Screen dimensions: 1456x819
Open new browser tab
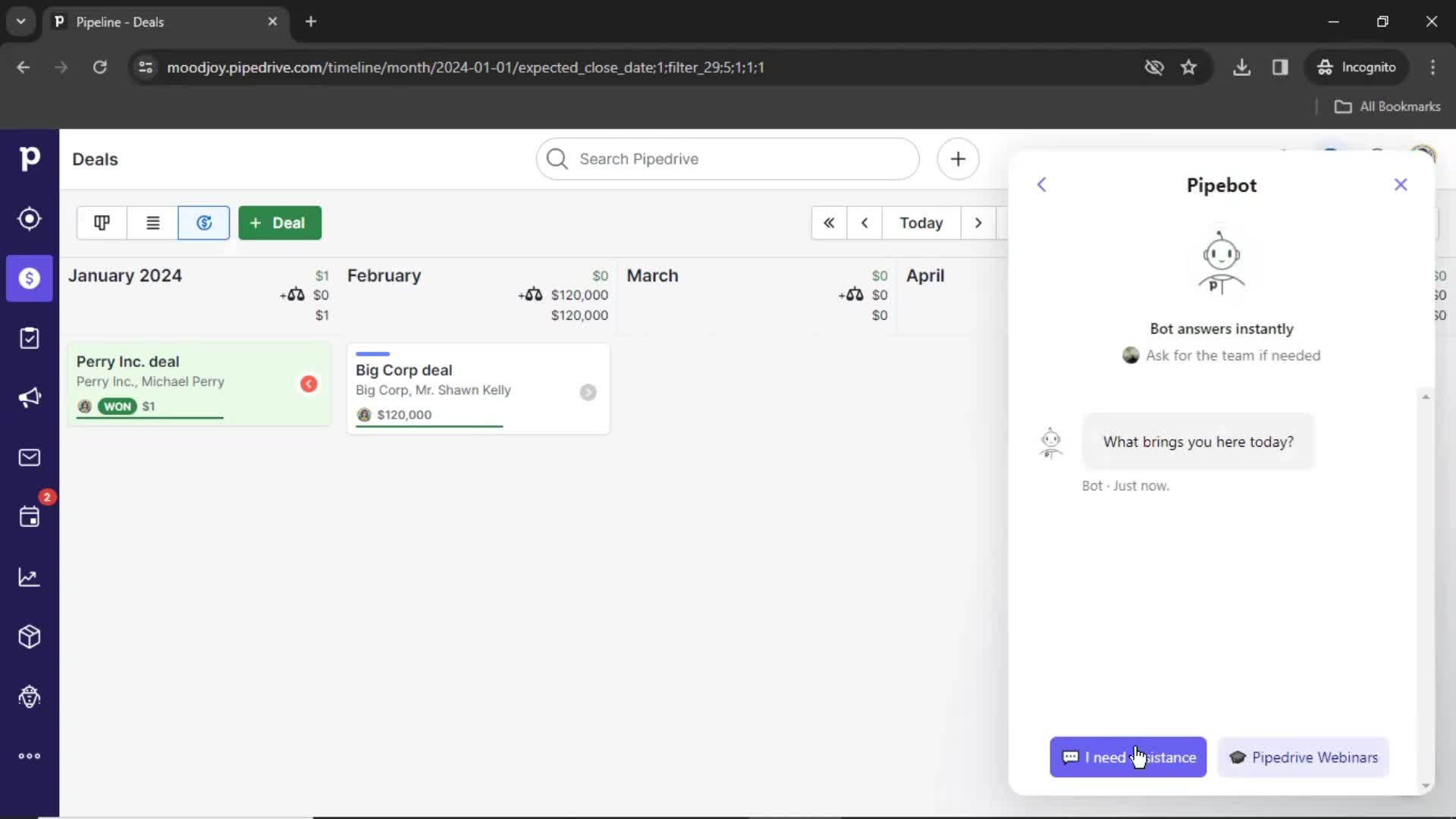tap(311, 21)
